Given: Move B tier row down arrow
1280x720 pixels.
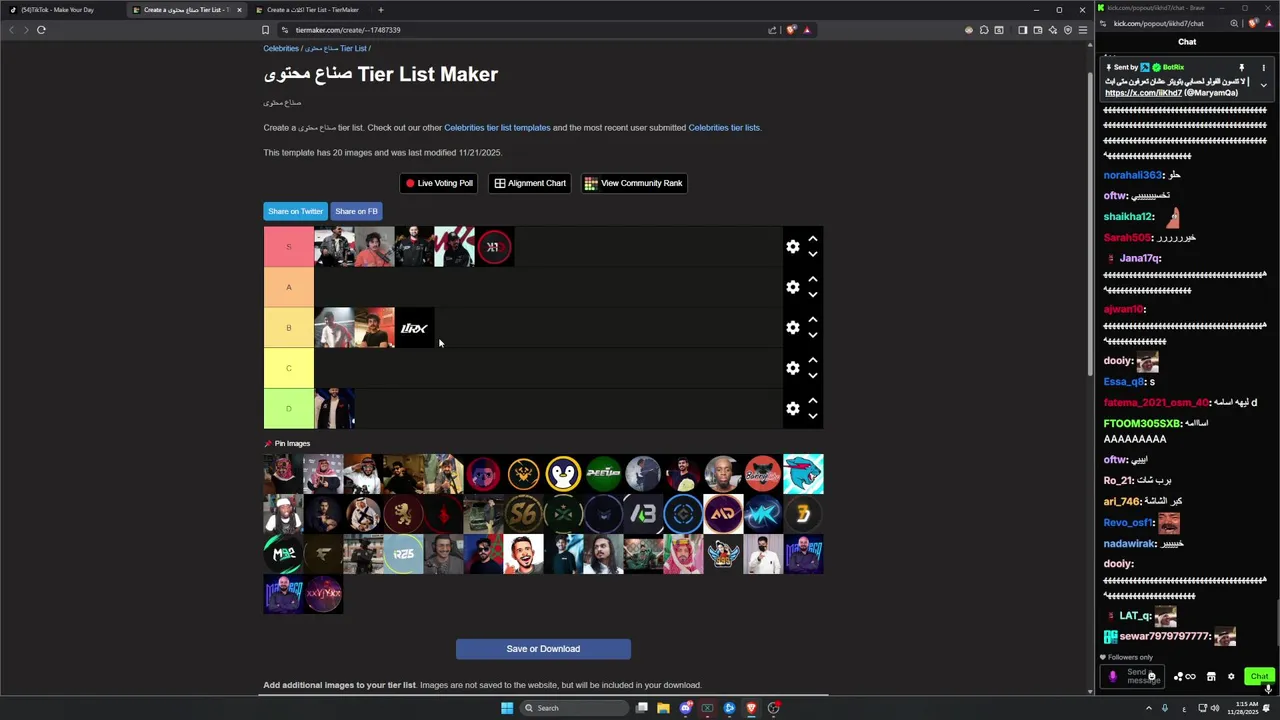Looking at the screenshot, I should coord(813,336).
